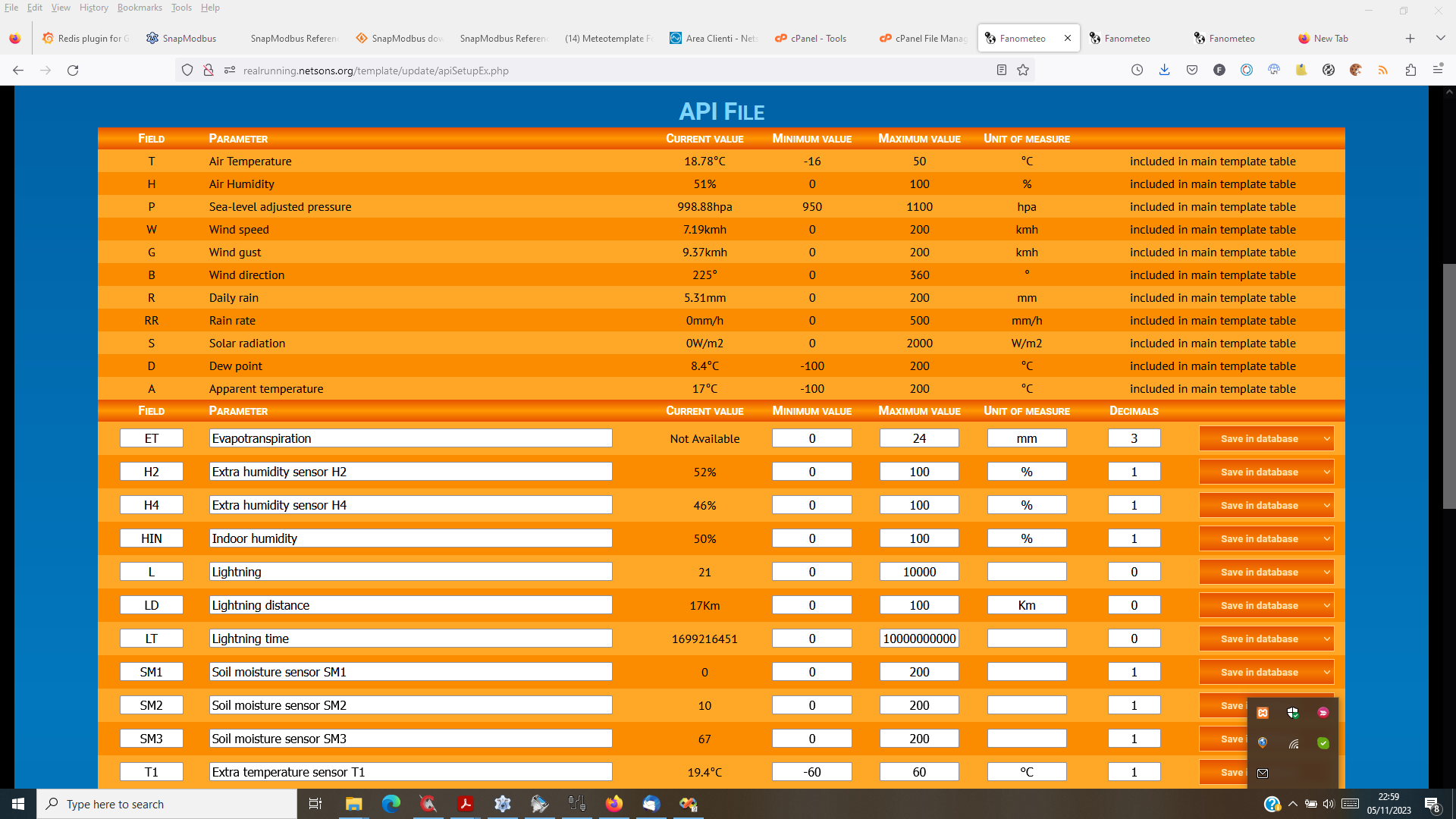This screenshot has height=819, width=1456.
Task: Reload the current page
Action: 73,71
